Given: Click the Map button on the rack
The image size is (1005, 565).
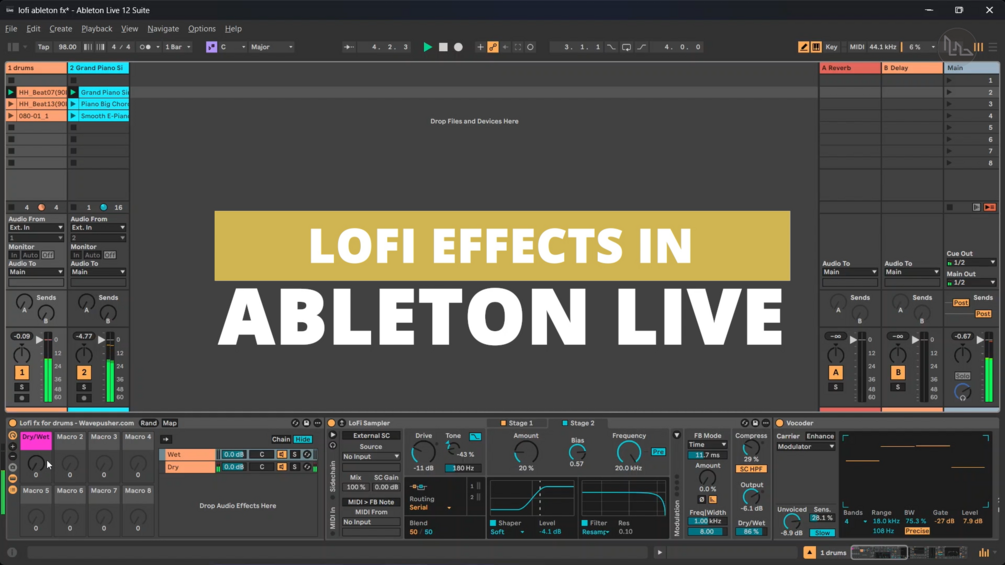Looking at the screenshot, I should [x=170, y=423].
